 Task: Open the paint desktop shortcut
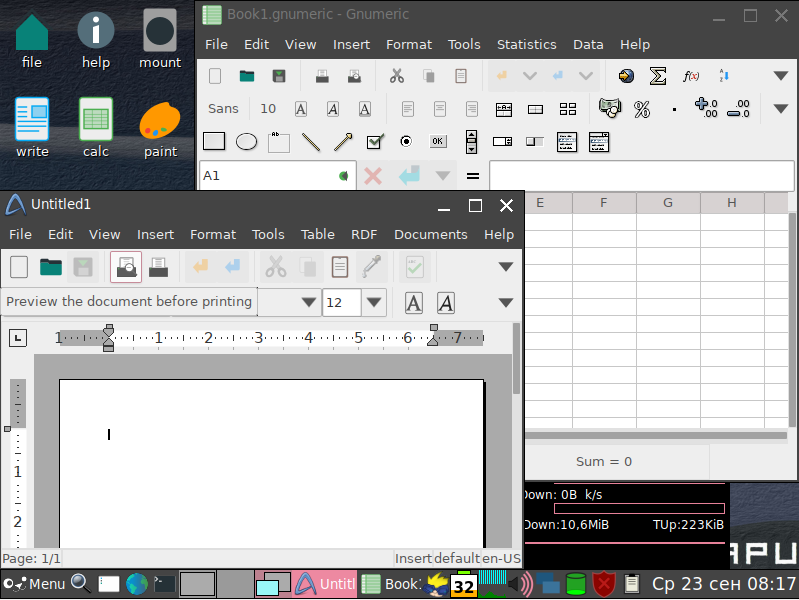tap(160, 129)
